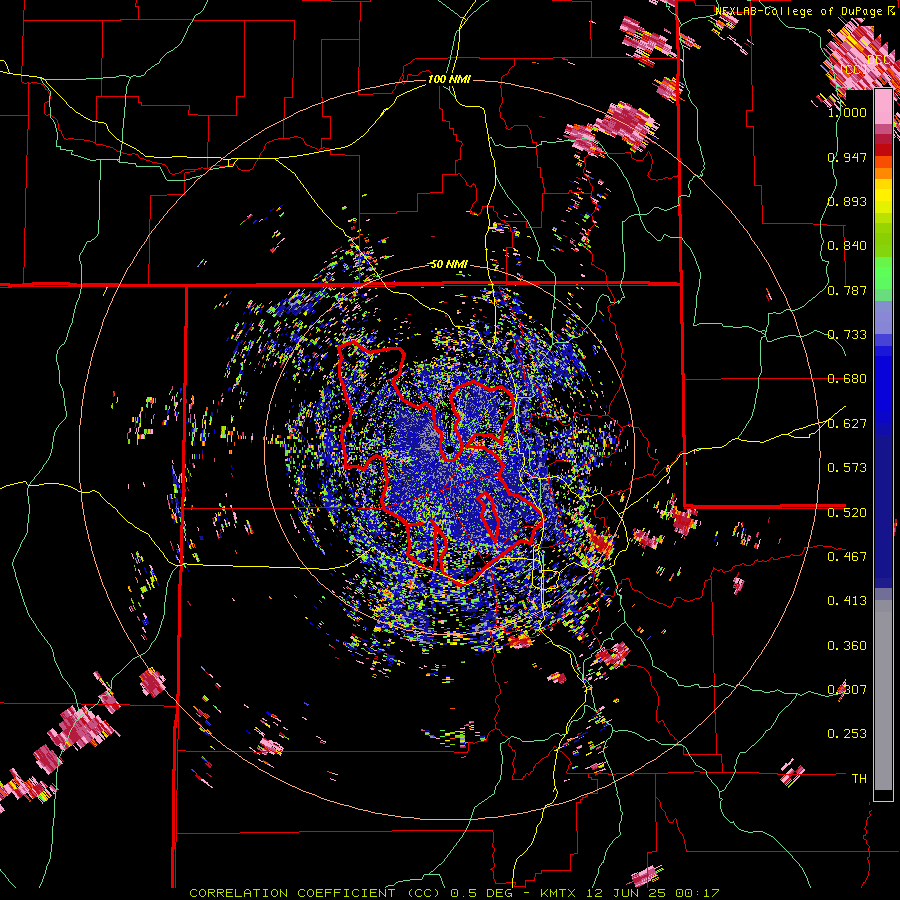Click the TH threshold label on scale

859,779
